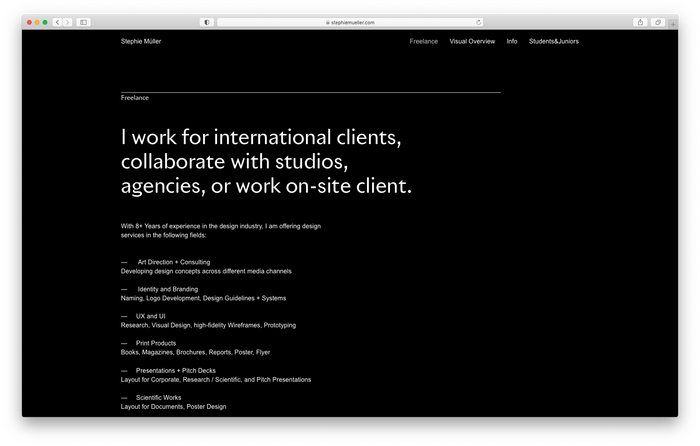This screenshot has width=700, height=446.
Task: Maximize the window with the green button
Action: pyautogui.click(x=45, y=22)
